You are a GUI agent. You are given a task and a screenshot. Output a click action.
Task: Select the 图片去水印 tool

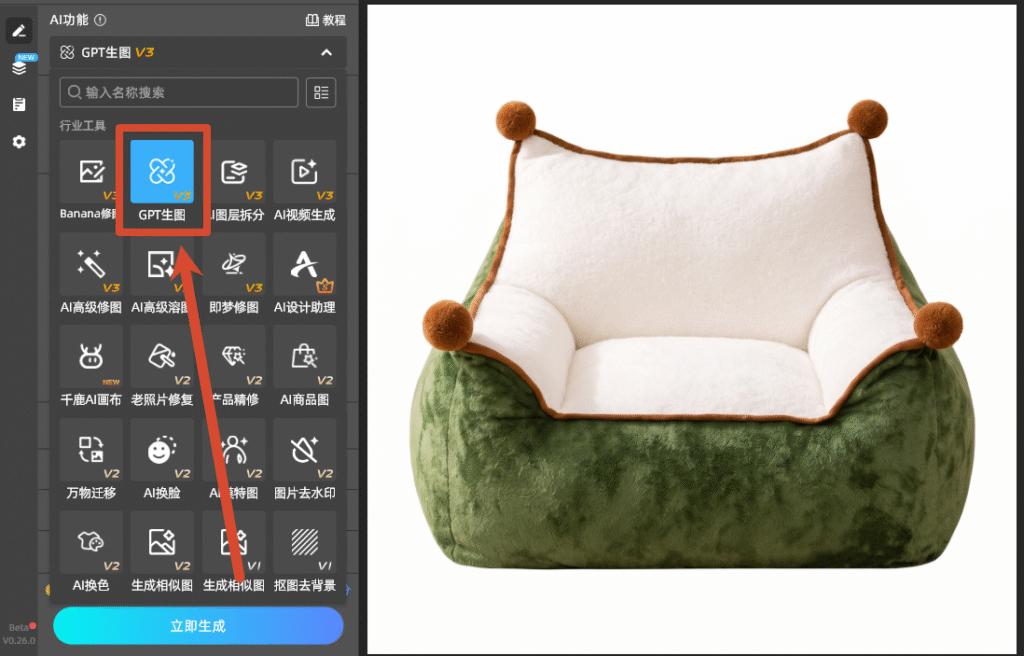point(304,459)
